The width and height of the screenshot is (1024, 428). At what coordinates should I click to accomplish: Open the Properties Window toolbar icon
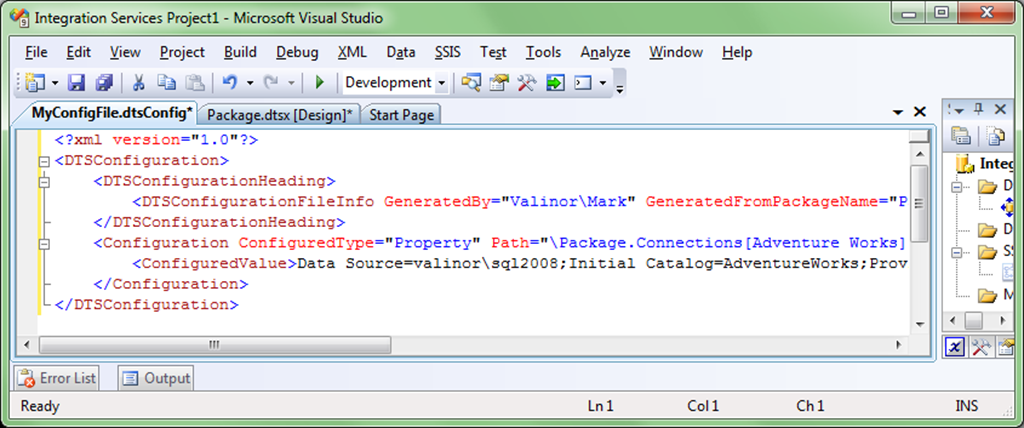(x=499, y=83)
